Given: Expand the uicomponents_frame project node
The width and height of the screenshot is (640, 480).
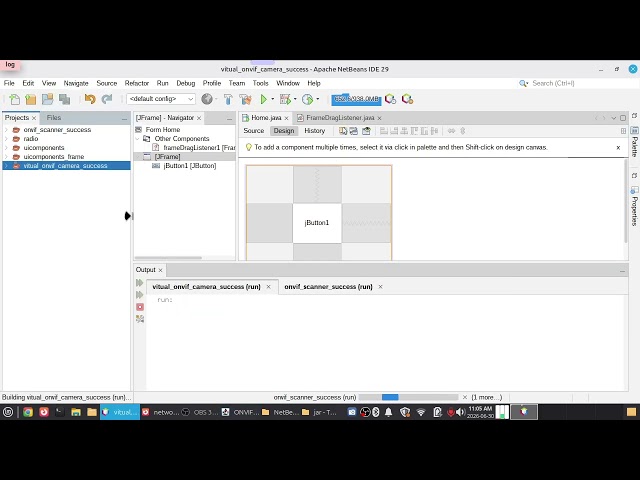Looking at the screenshot, I should 6,157.
